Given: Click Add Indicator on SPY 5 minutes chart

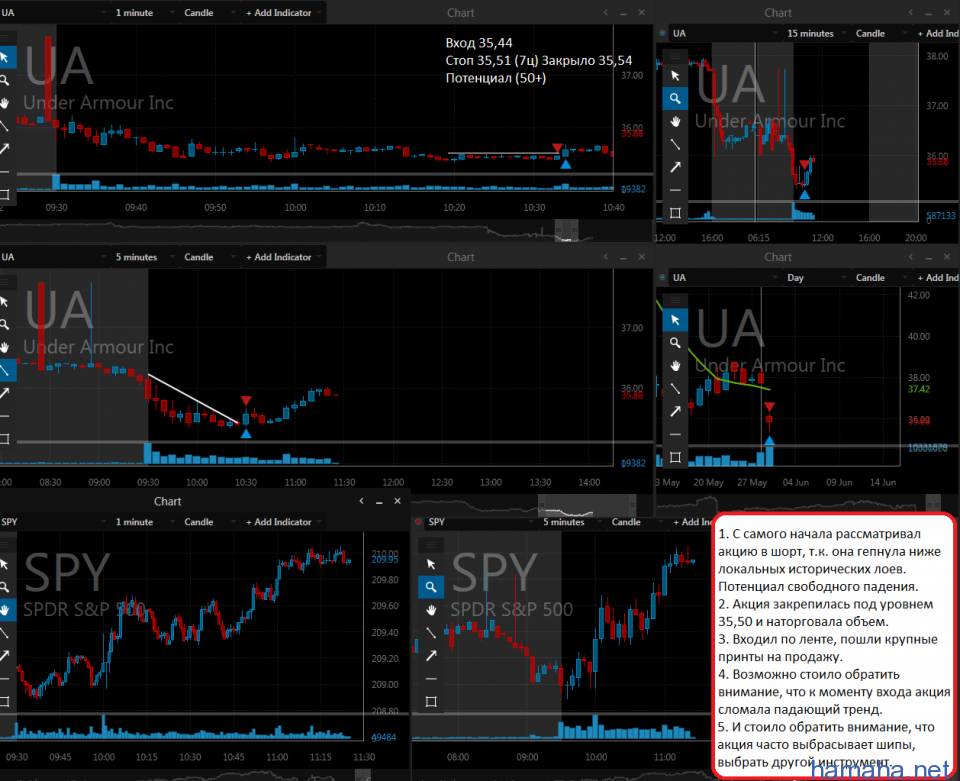Looking at the screenshot, I should click(692, 521).
